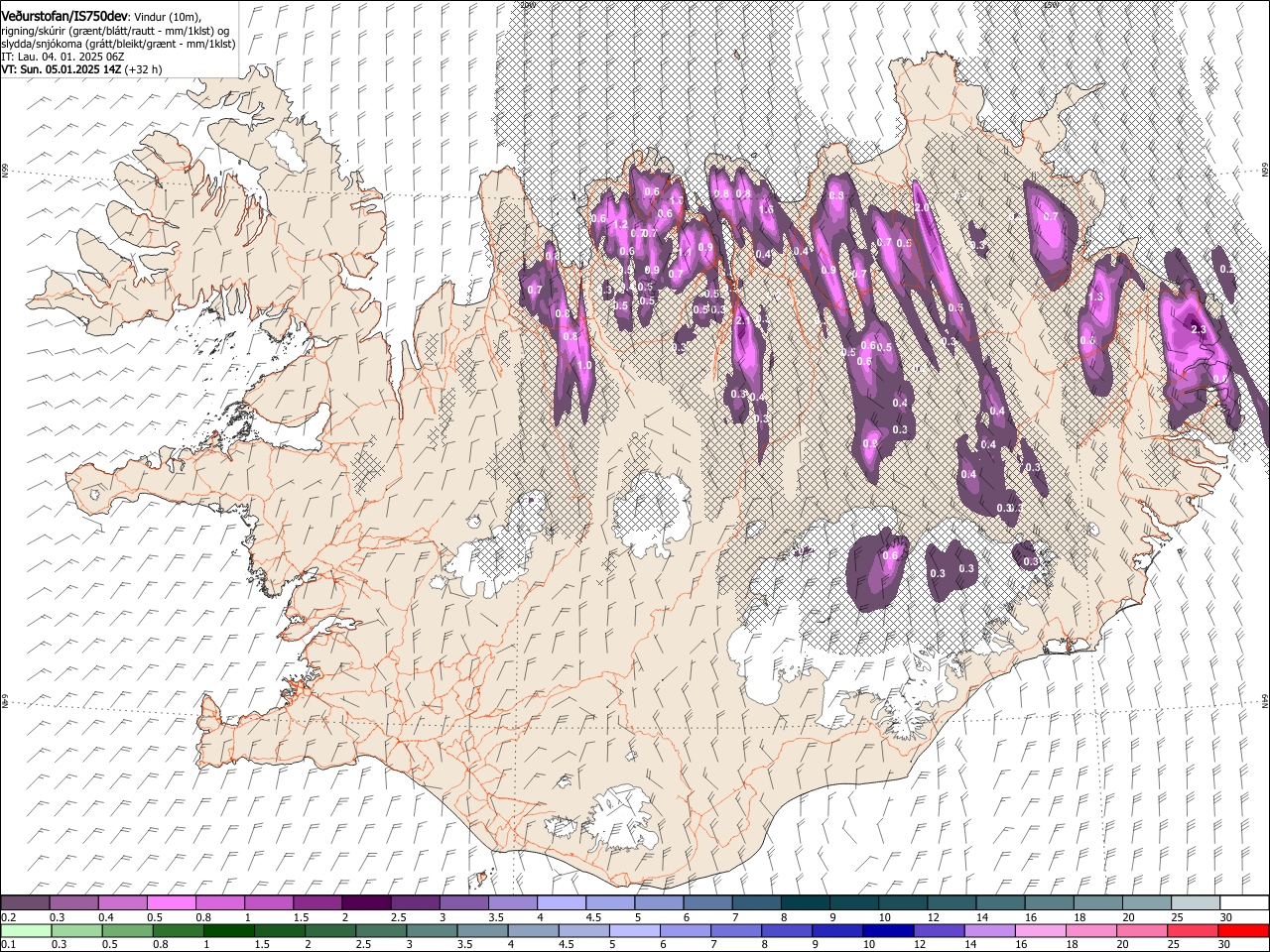
Task: Select the 'IT: Lau. 04. 01. 2025 06Z' line
Action: pyautogui.click(x=63, y=57)
